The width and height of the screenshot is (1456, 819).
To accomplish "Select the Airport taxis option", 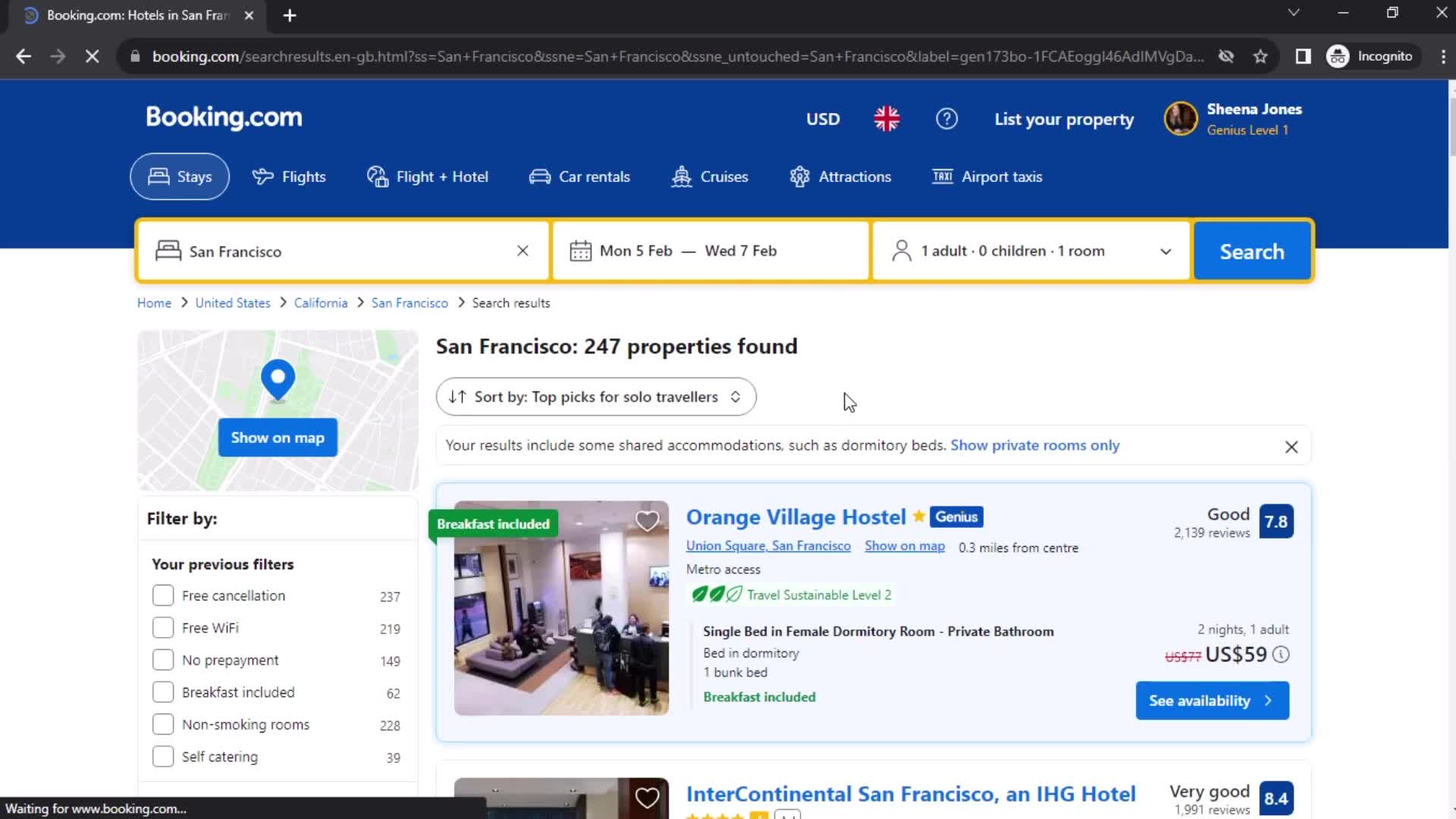I will [x=987, y=176].
